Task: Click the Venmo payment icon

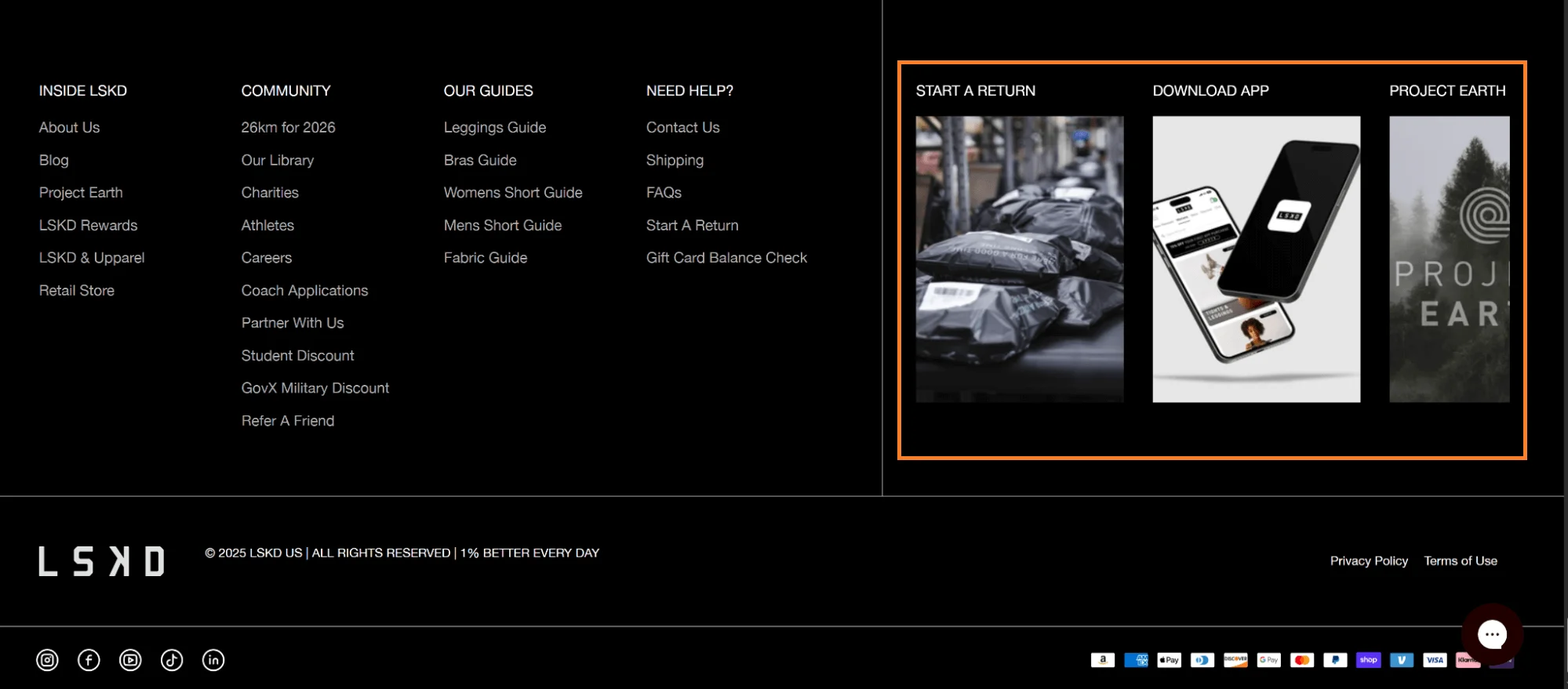Action: 1402,660
